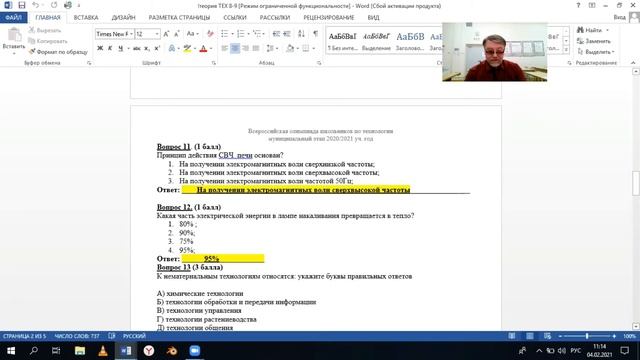
Task: Sort text alphabetically icon
Action: [301, 34]
